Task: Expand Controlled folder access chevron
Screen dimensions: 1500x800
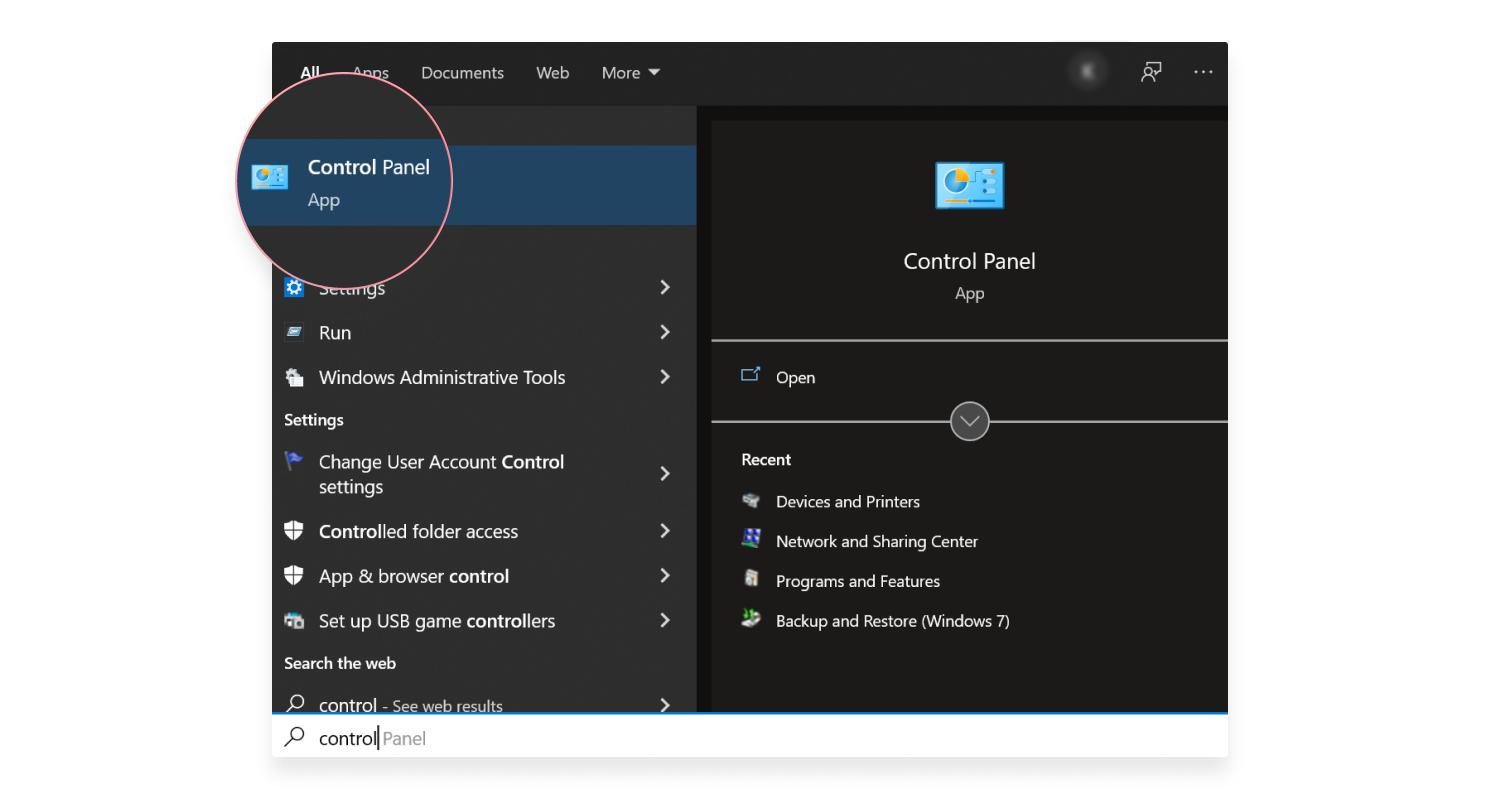Action: coord(665,531)
